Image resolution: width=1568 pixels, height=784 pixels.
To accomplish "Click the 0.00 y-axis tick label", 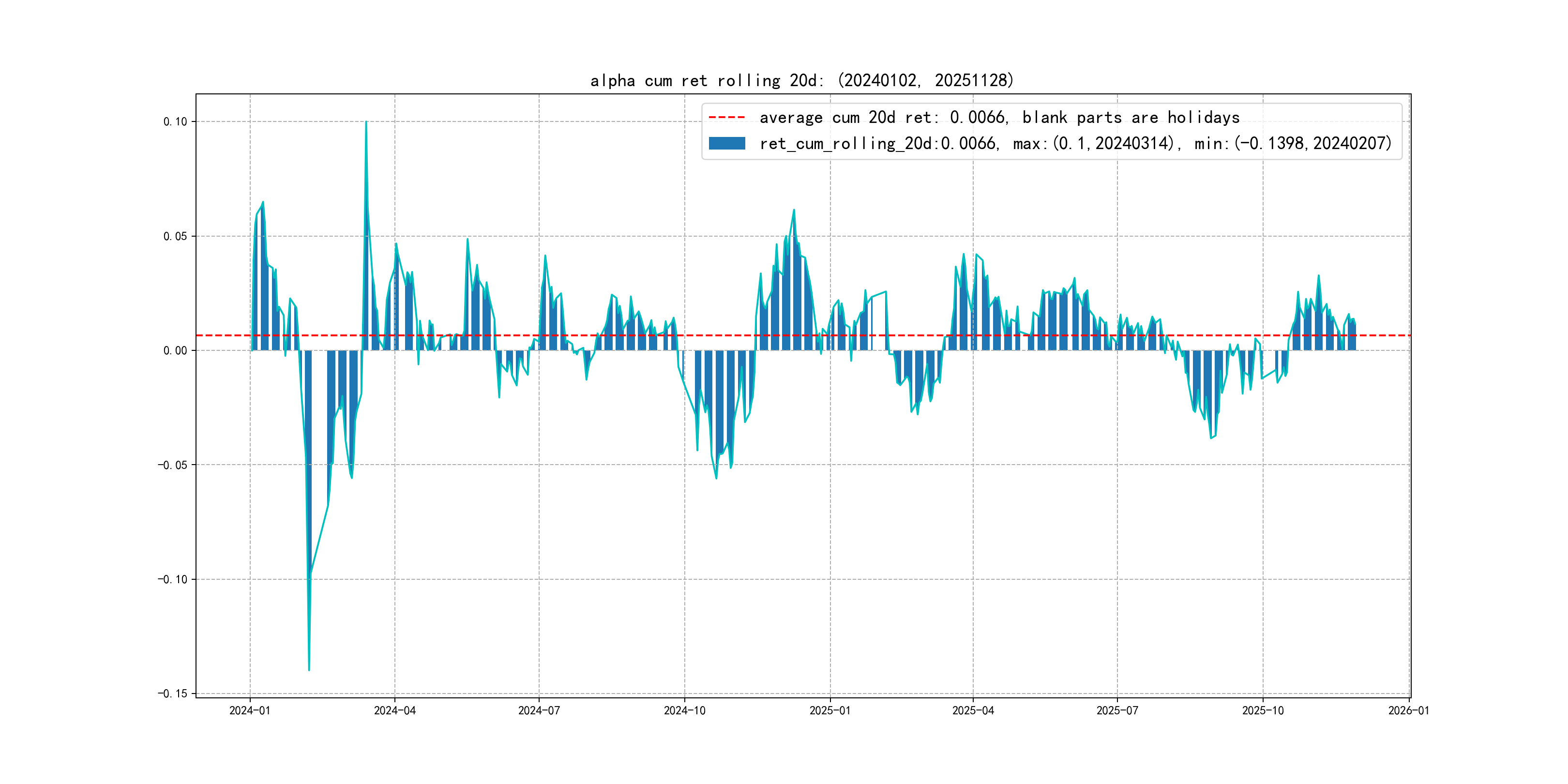I will click(175, 350).
